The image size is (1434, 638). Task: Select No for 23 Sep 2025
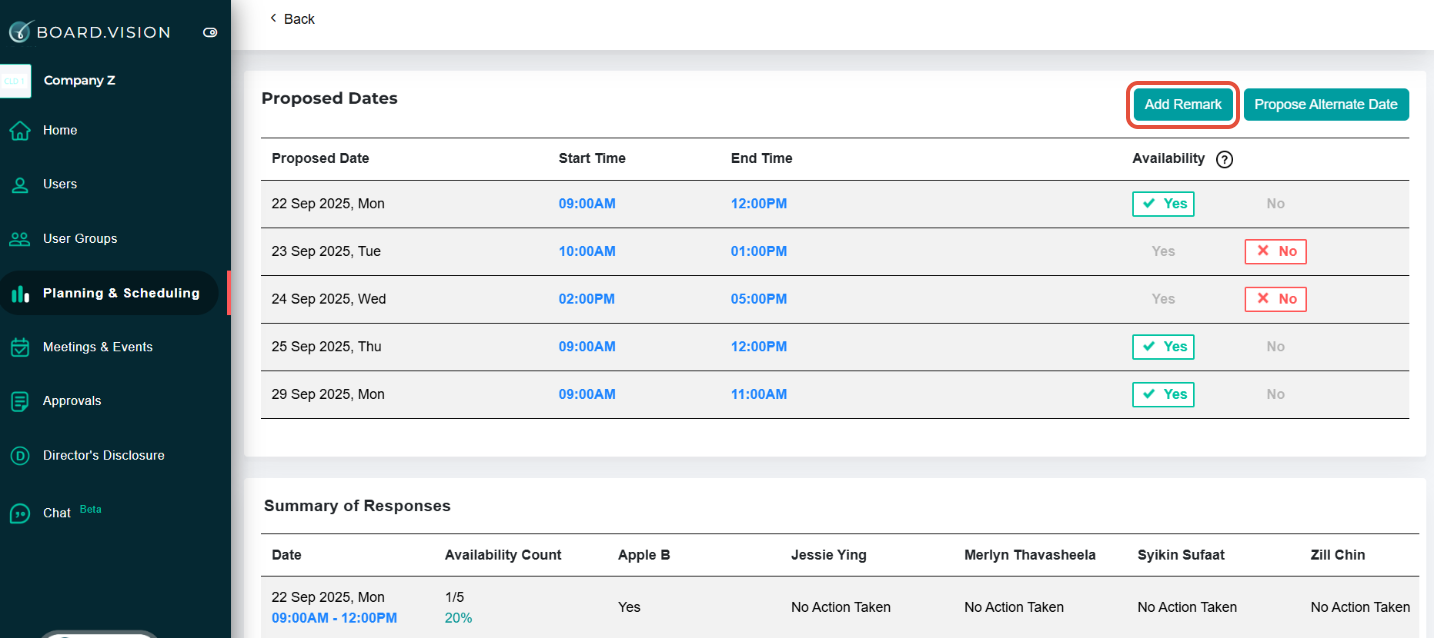[1275, 252]
